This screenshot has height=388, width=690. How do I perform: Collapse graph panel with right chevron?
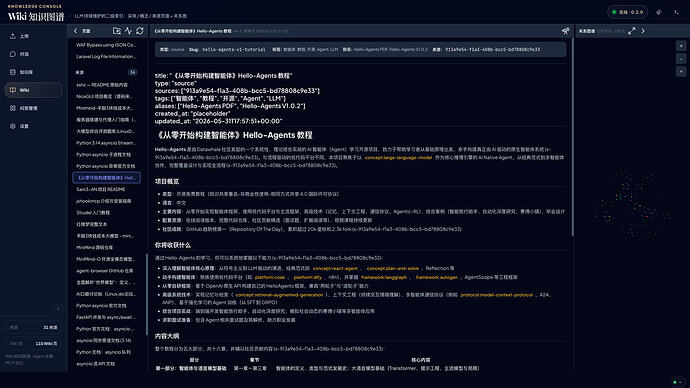[643, 31]
